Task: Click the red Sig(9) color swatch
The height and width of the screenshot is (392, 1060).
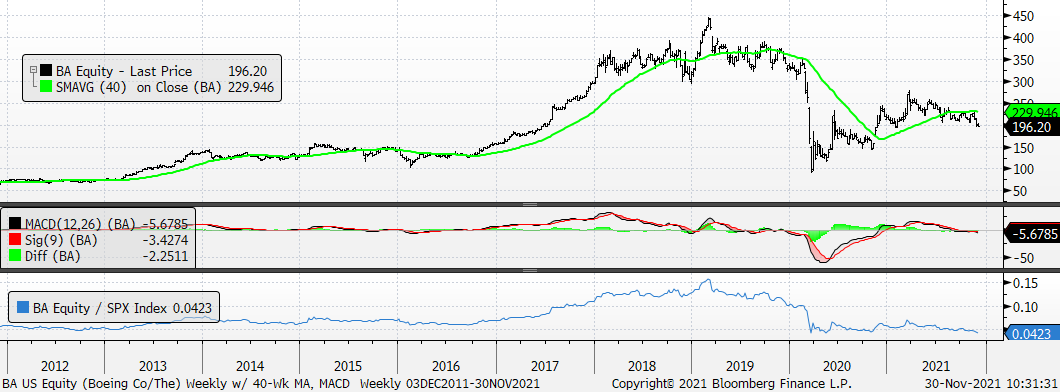Action: click(16, 239)
